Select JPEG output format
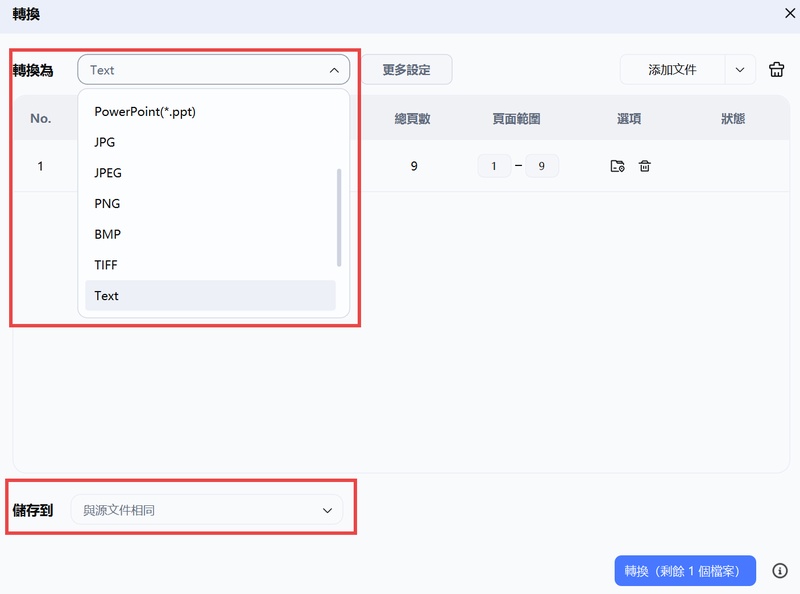 210,172
